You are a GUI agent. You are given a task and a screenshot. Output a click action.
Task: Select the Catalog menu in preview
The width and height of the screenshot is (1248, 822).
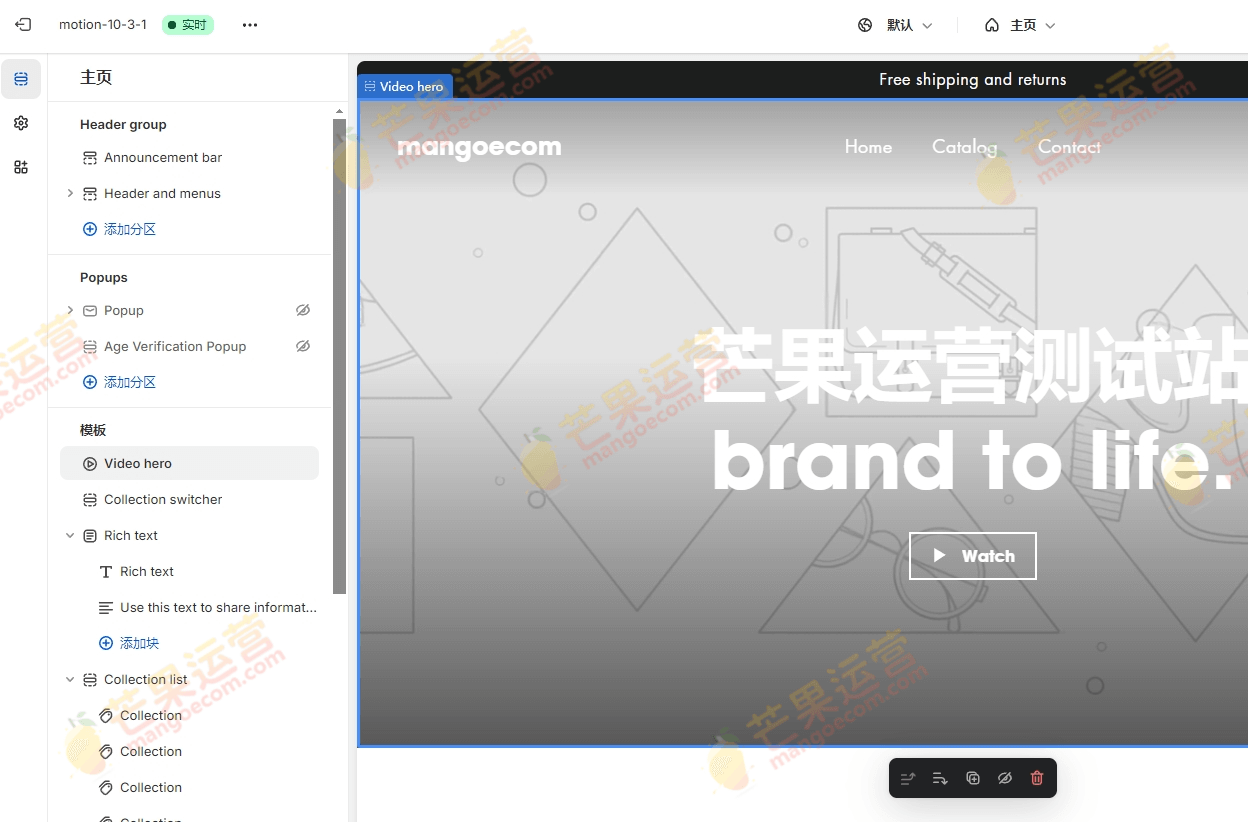coord(964,147)
